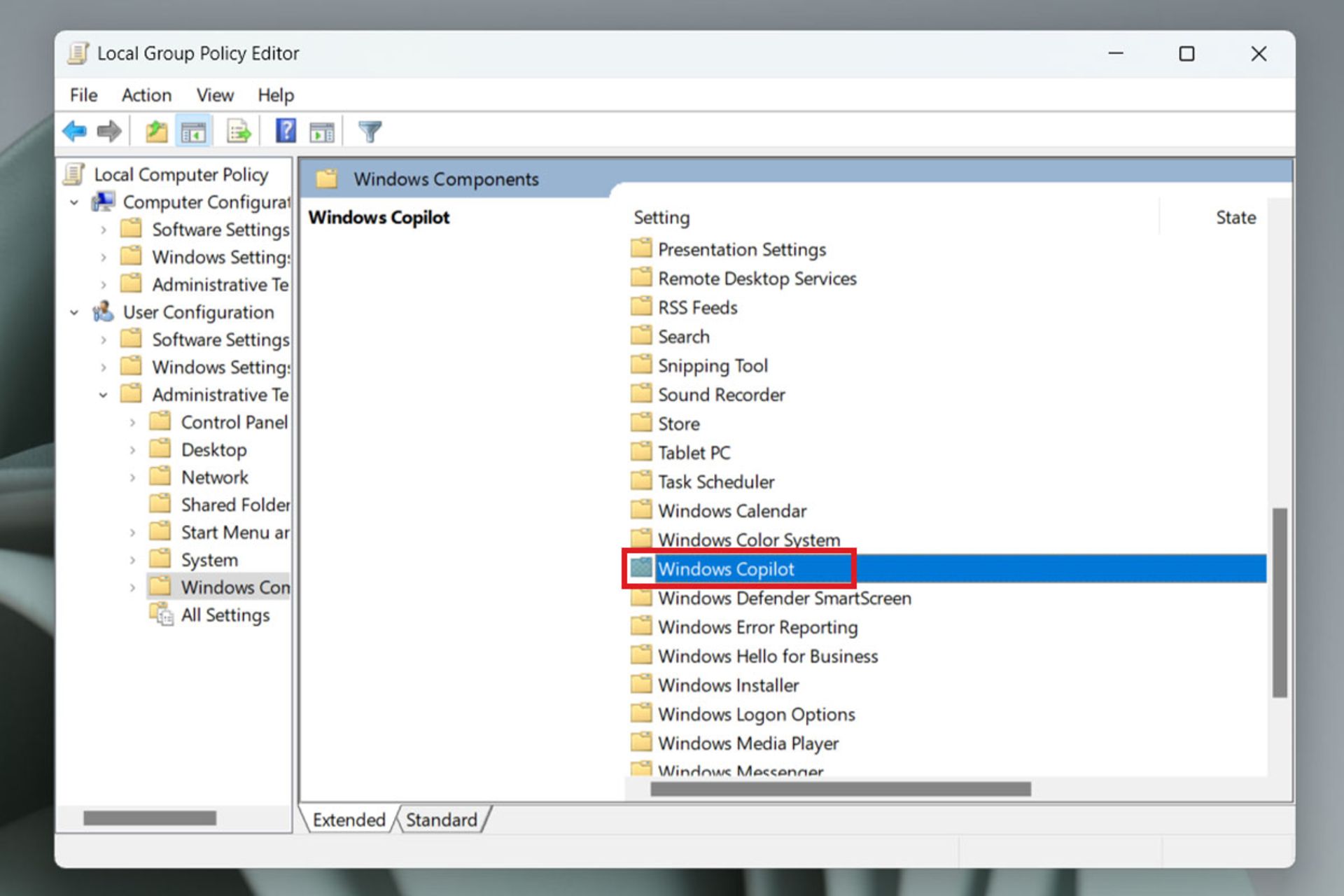1344x896 pixels.
Task: Click the Computer Configuration computer icon
Action: [104, 202]
